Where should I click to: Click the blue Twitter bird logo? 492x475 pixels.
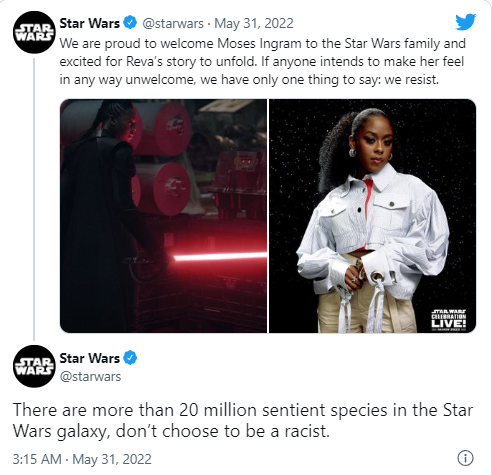pyautogui.click(x=466, y=22)
